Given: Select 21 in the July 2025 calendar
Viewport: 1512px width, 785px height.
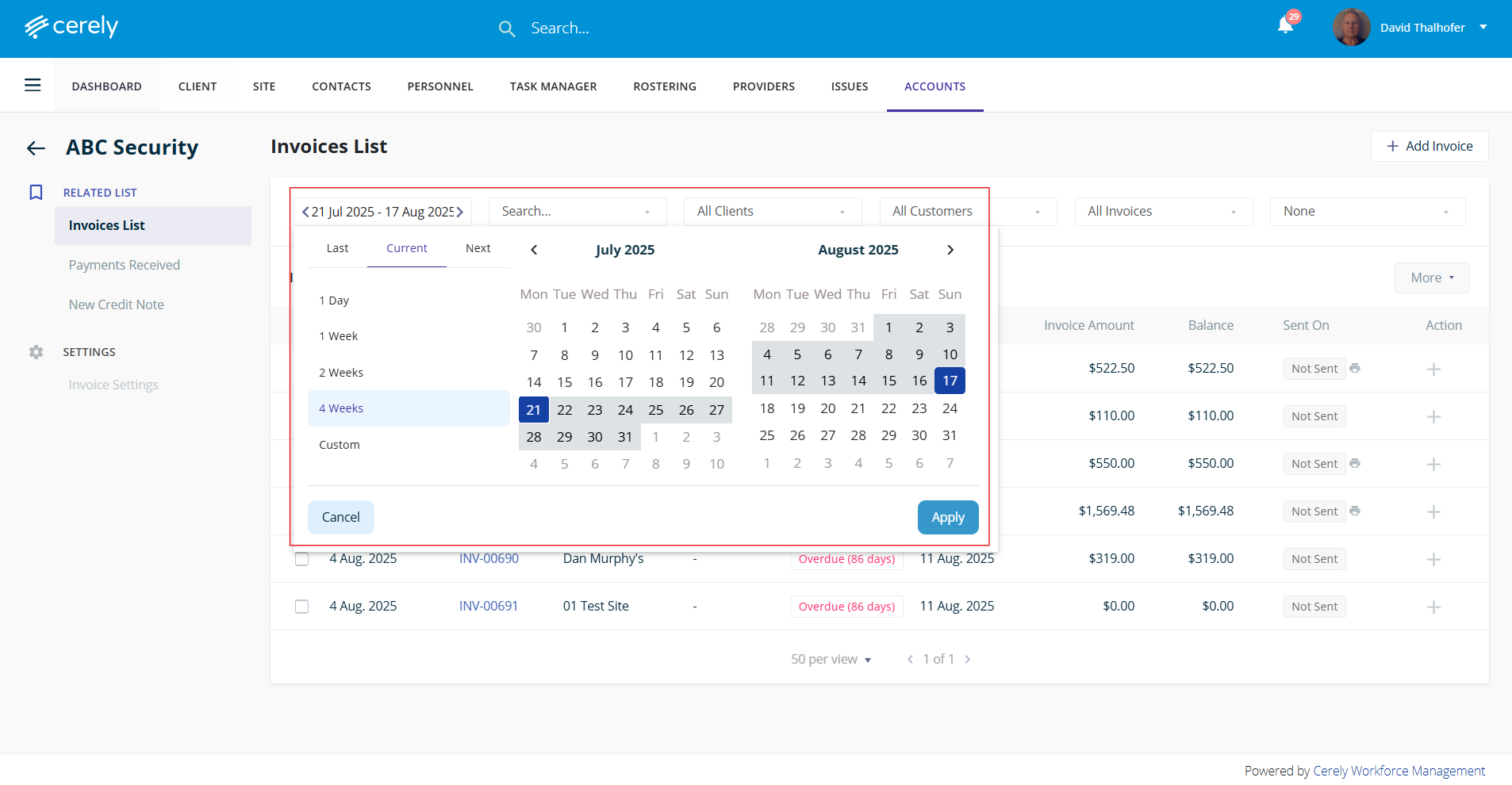Looking at the screenshot, I should coord(534,410).
